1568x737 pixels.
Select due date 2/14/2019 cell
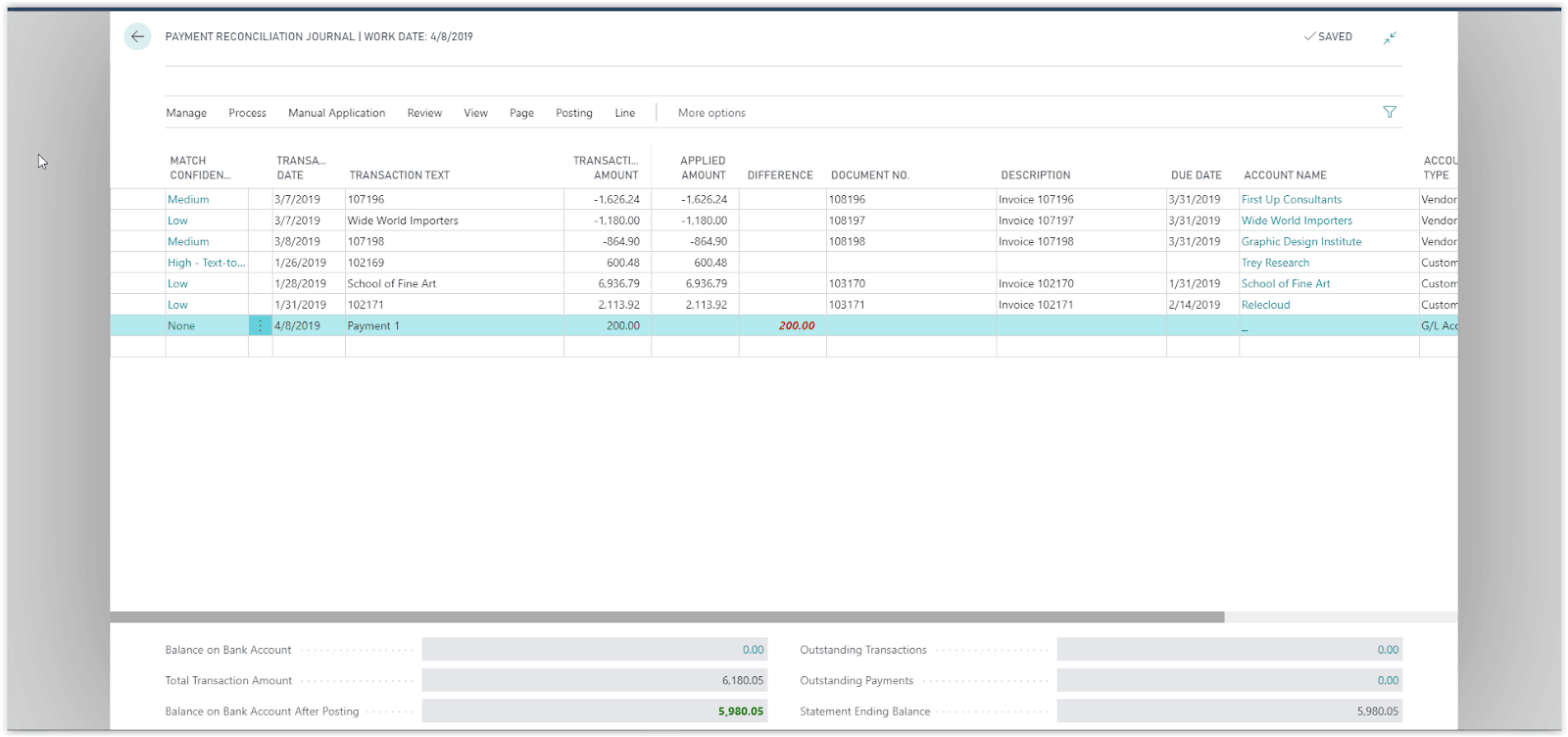pyautogui.click(x=1202, y=305)
